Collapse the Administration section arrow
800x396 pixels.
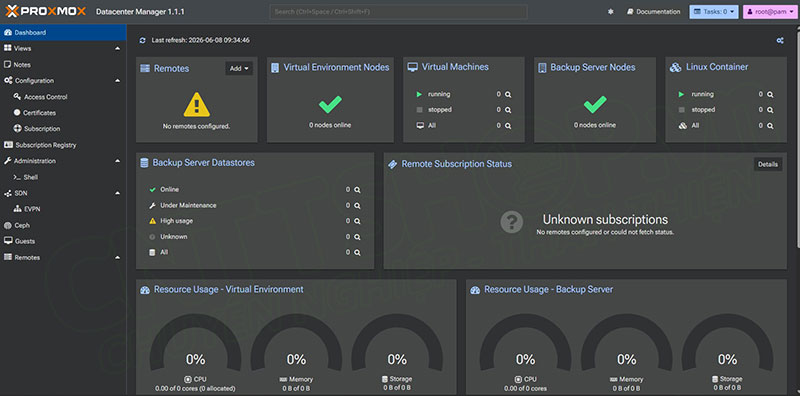(118, 161)
